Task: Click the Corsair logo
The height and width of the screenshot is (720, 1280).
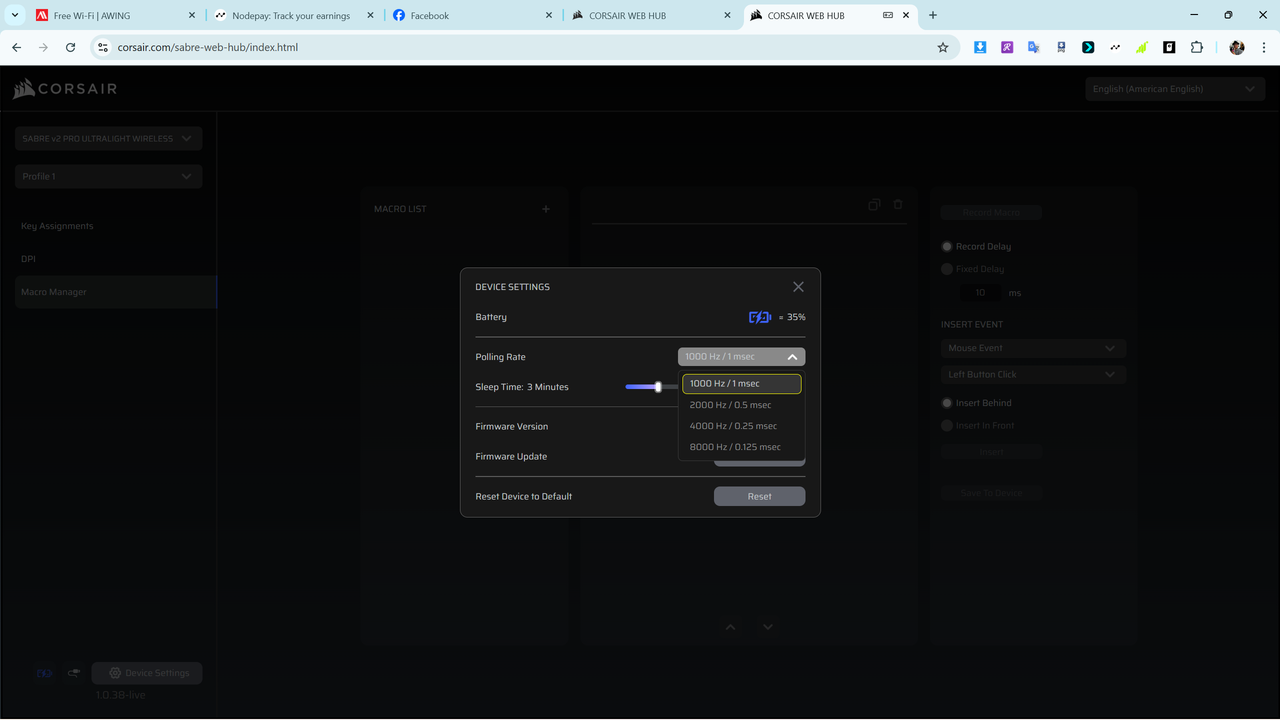Action: 65,89
